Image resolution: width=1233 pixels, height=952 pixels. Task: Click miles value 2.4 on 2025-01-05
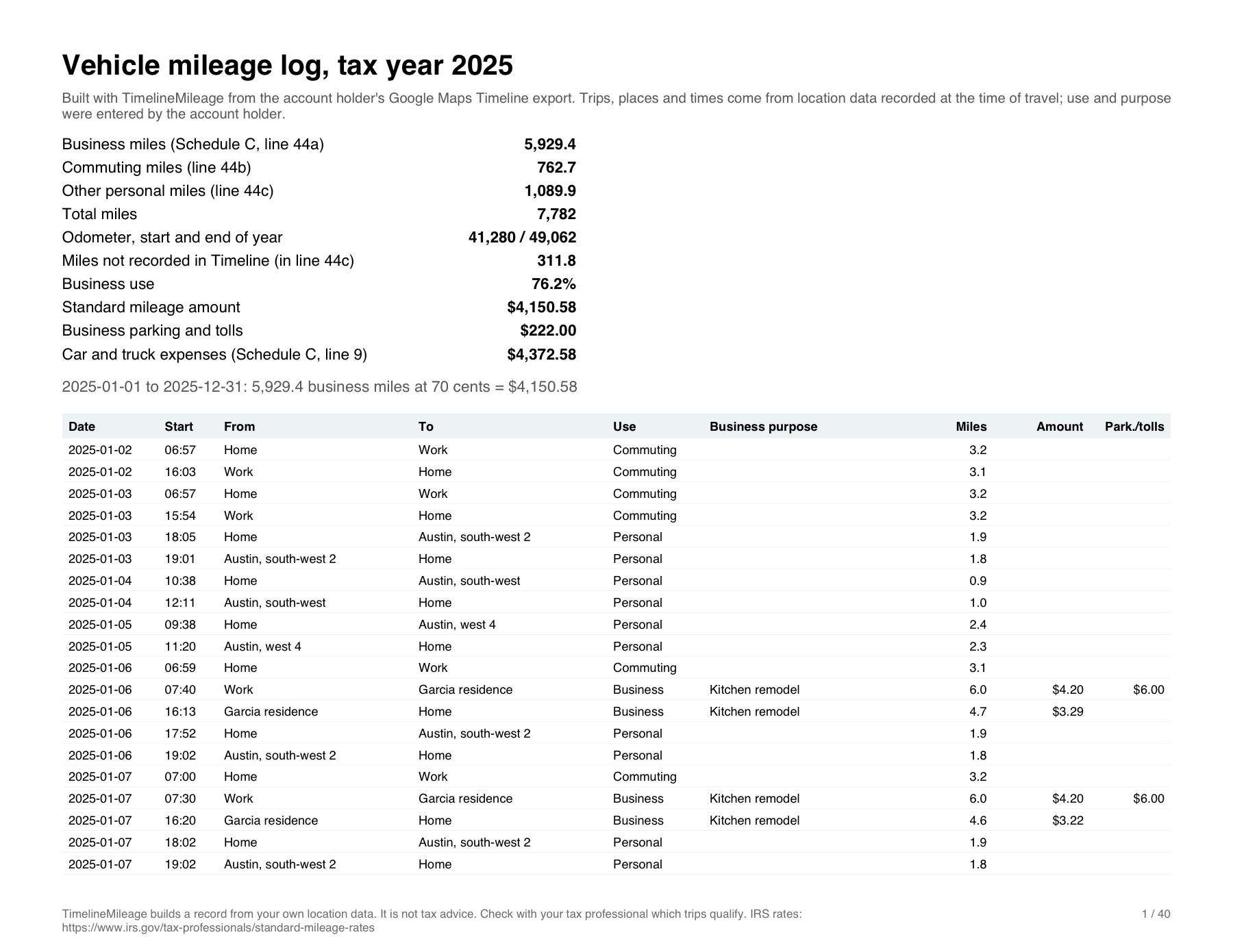(978, 625)
